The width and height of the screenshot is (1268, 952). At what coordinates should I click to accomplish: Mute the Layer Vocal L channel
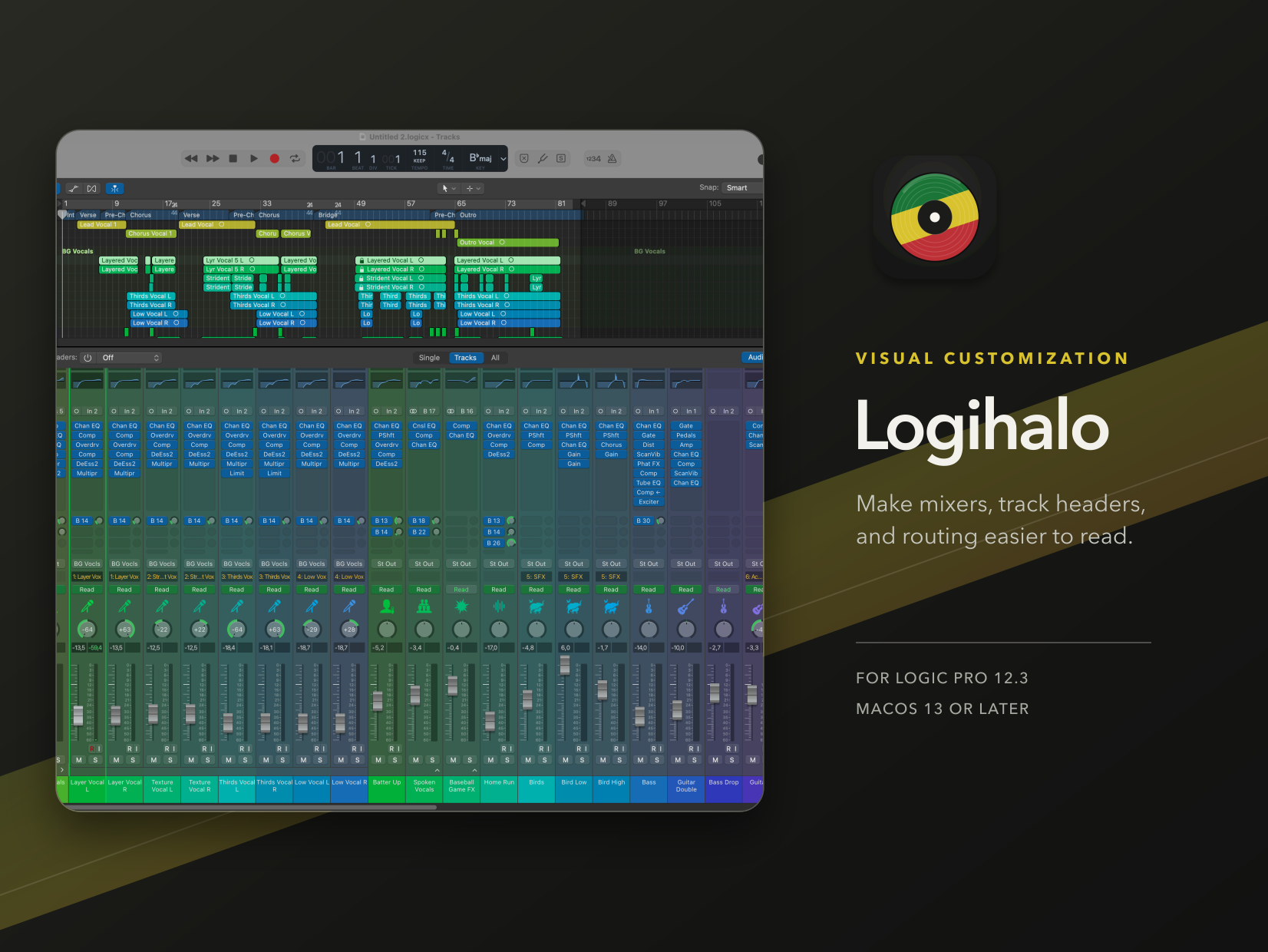[79, 760]
